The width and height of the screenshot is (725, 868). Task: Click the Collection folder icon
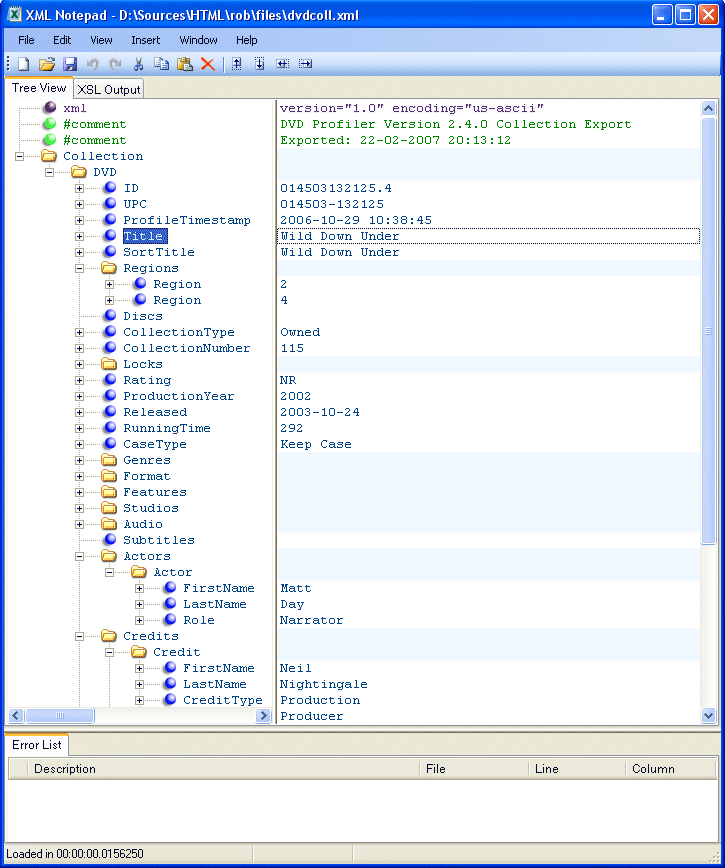pos(49,156)
